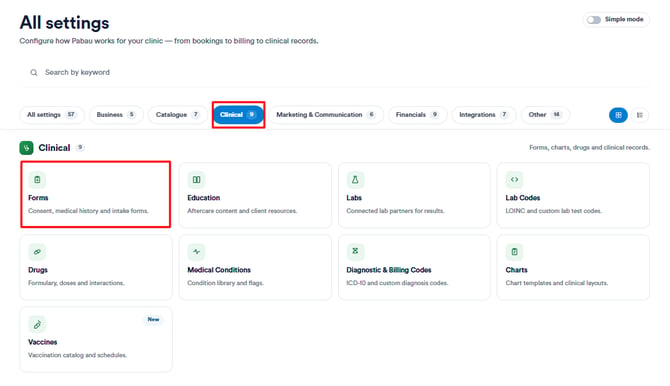
Task: Open the Drugs title link
Action: 38,270
